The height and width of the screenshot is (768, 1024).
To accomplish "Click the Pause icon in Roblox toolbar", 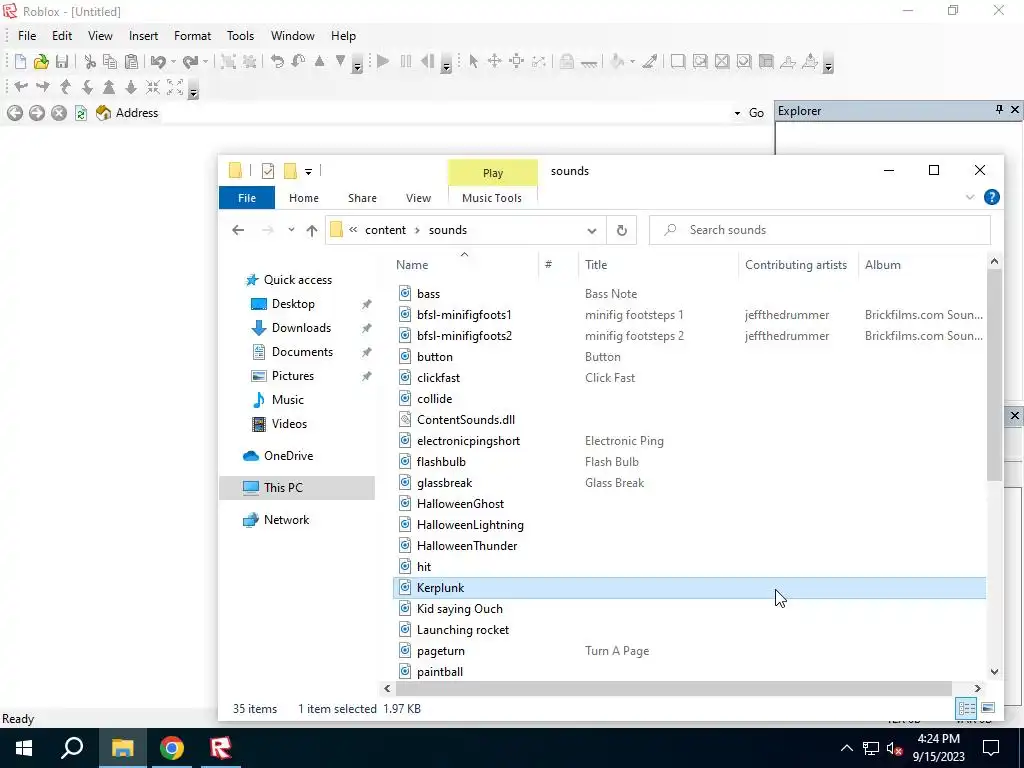I will (406, 62).
